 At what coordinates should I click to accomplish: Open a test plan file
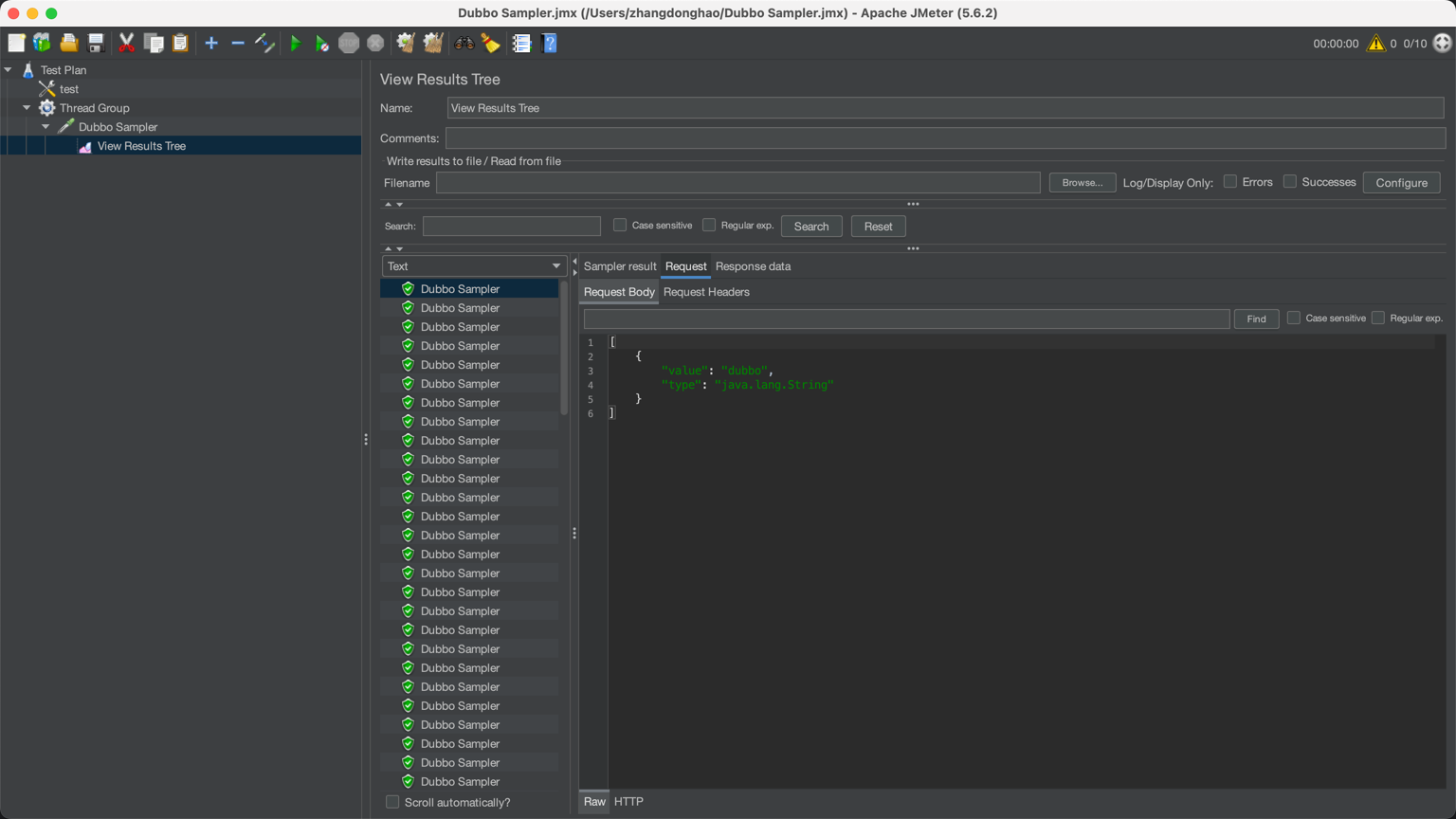[x=68, y=43]
